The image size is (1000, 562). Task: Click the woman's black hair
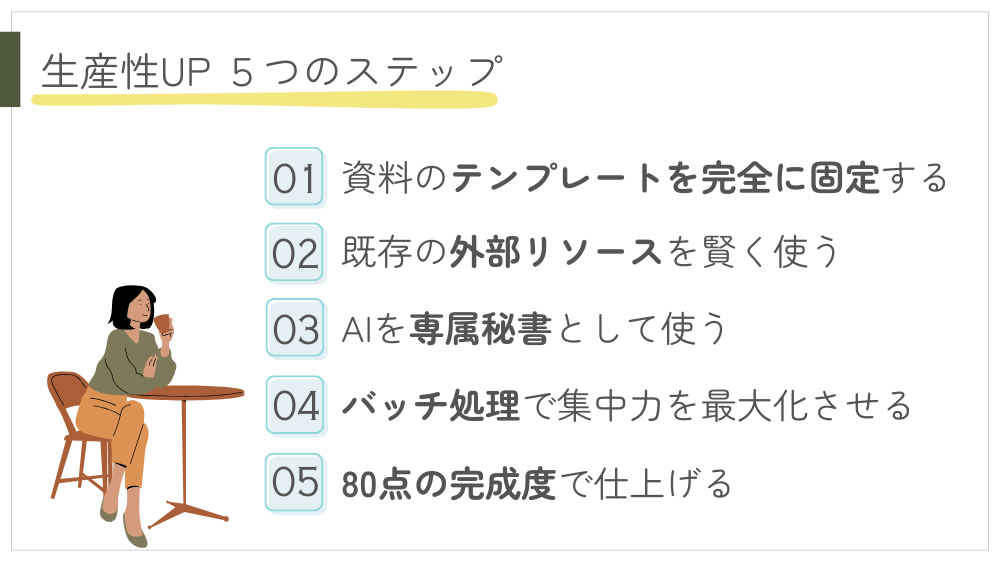(x=124, y=305)
